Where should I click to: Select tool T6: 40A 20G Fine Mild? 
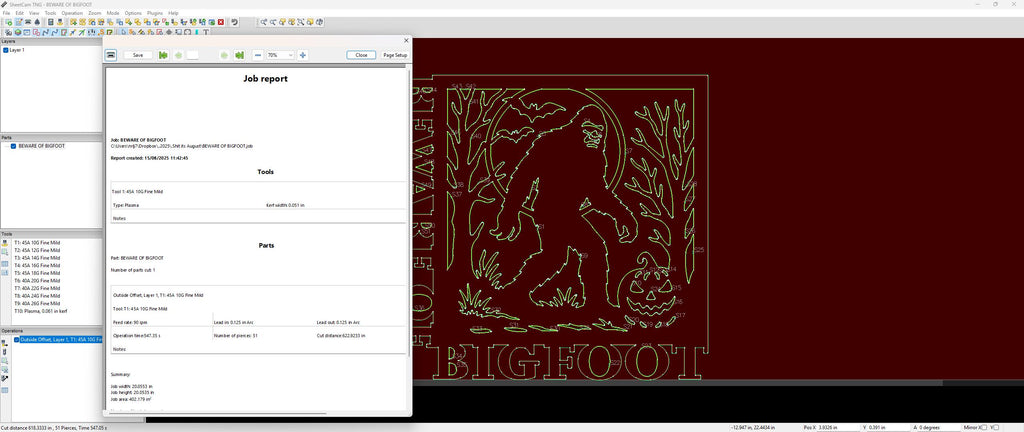[x=37, y=281]
